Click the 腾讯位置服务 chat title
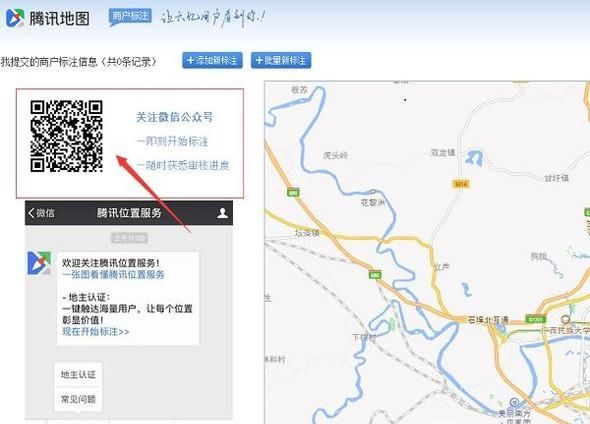This screenshot has width=590, height=424. (x=129, y=213)
